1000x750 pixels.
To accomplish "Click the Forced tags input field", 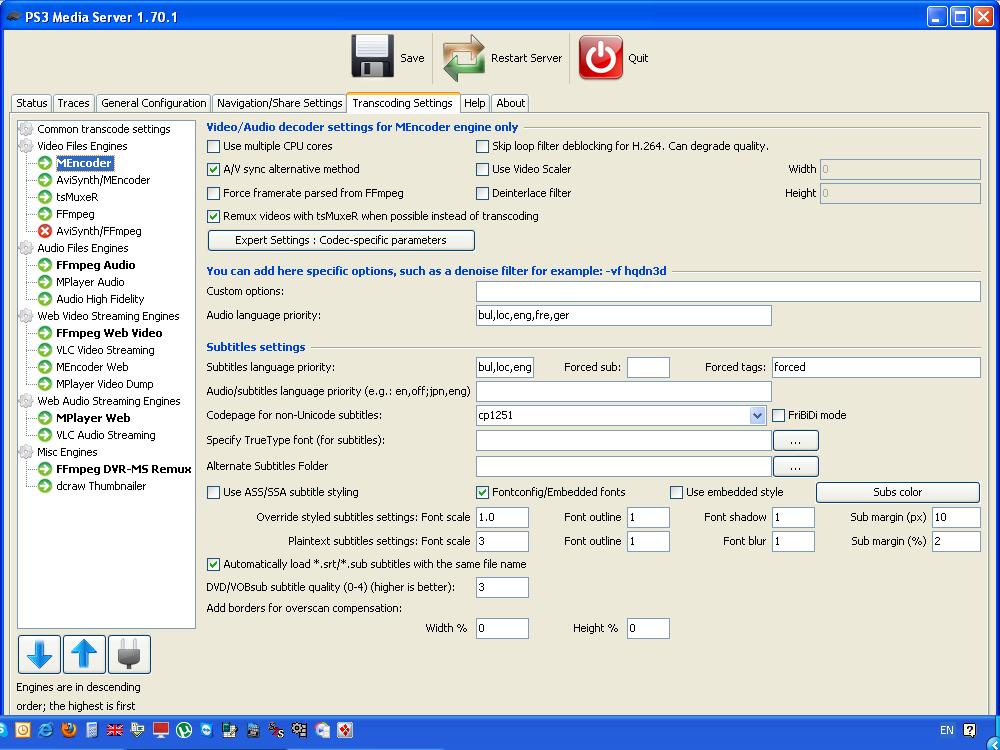I will tap(876, 367).
